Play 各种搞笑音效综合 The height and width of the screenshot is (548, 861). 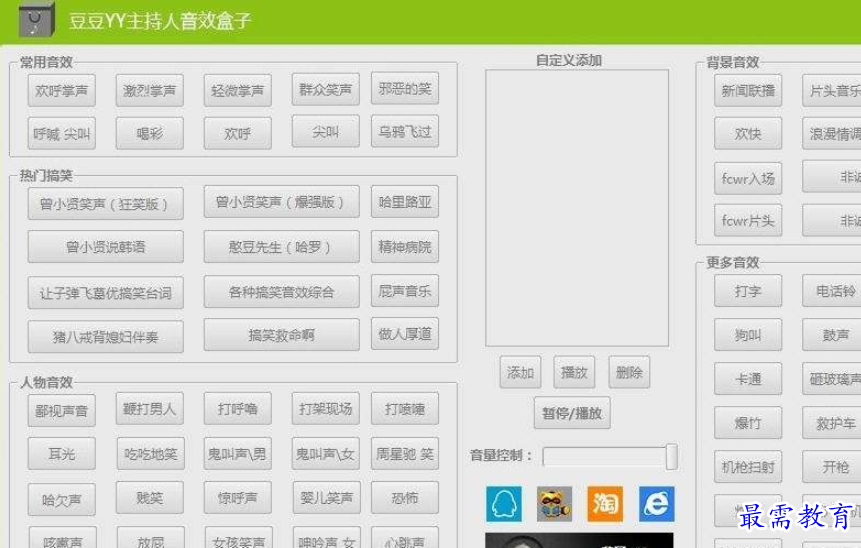click(281, 292)
